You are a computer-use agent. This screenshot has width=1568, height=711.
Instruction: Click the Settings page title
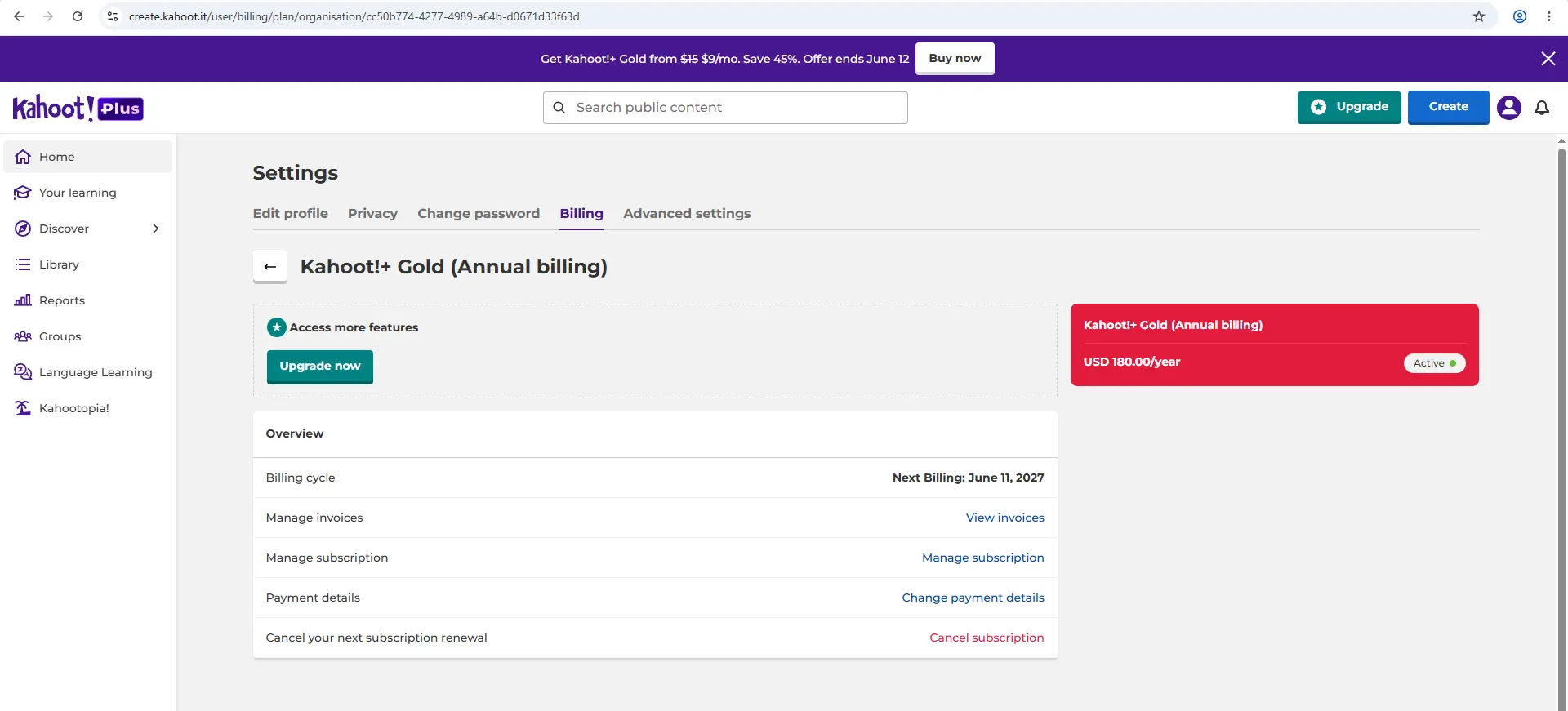(296, 173)
